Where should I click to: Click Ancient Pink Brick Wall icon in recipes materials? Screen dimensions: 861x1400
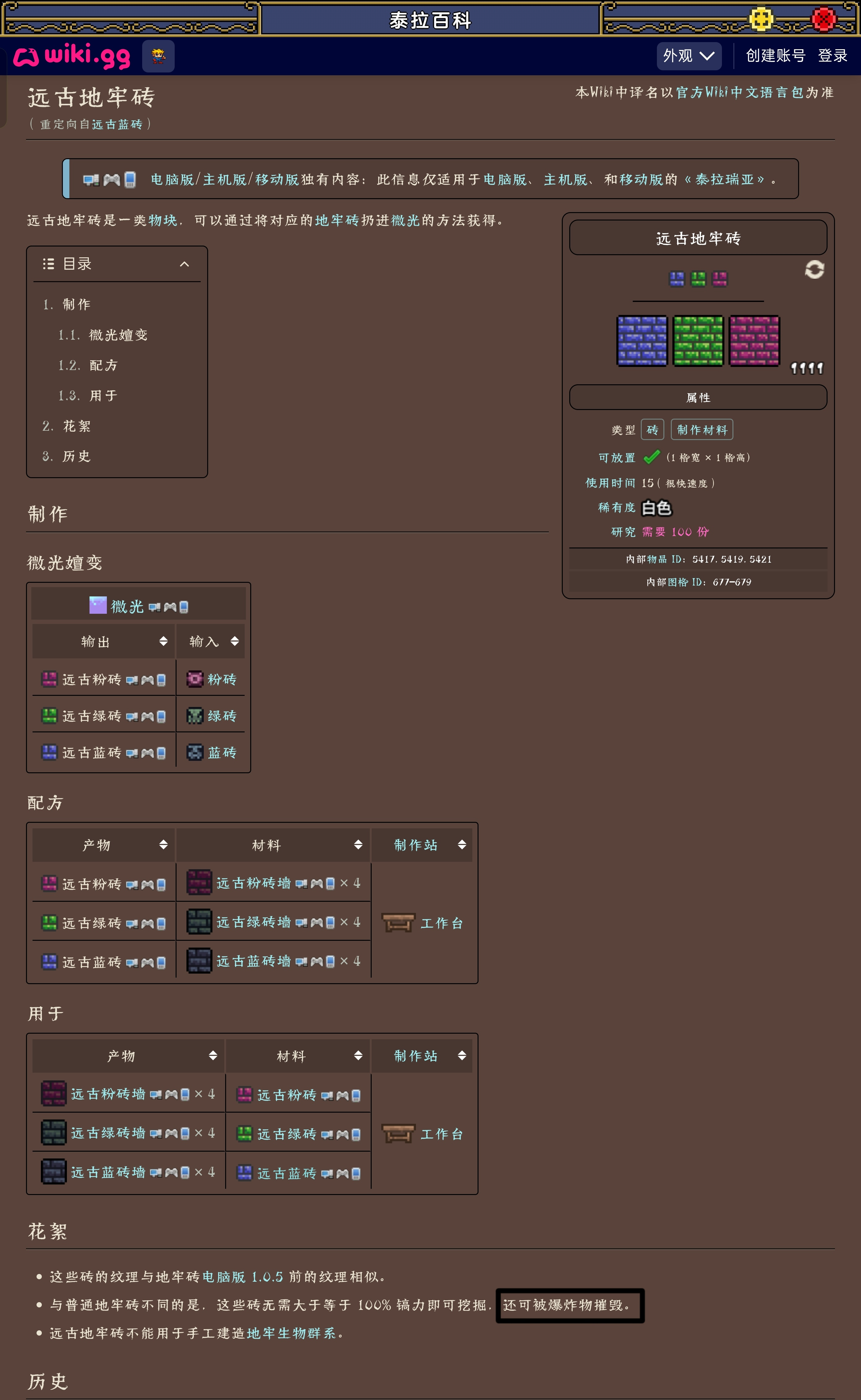coord(199,883)
